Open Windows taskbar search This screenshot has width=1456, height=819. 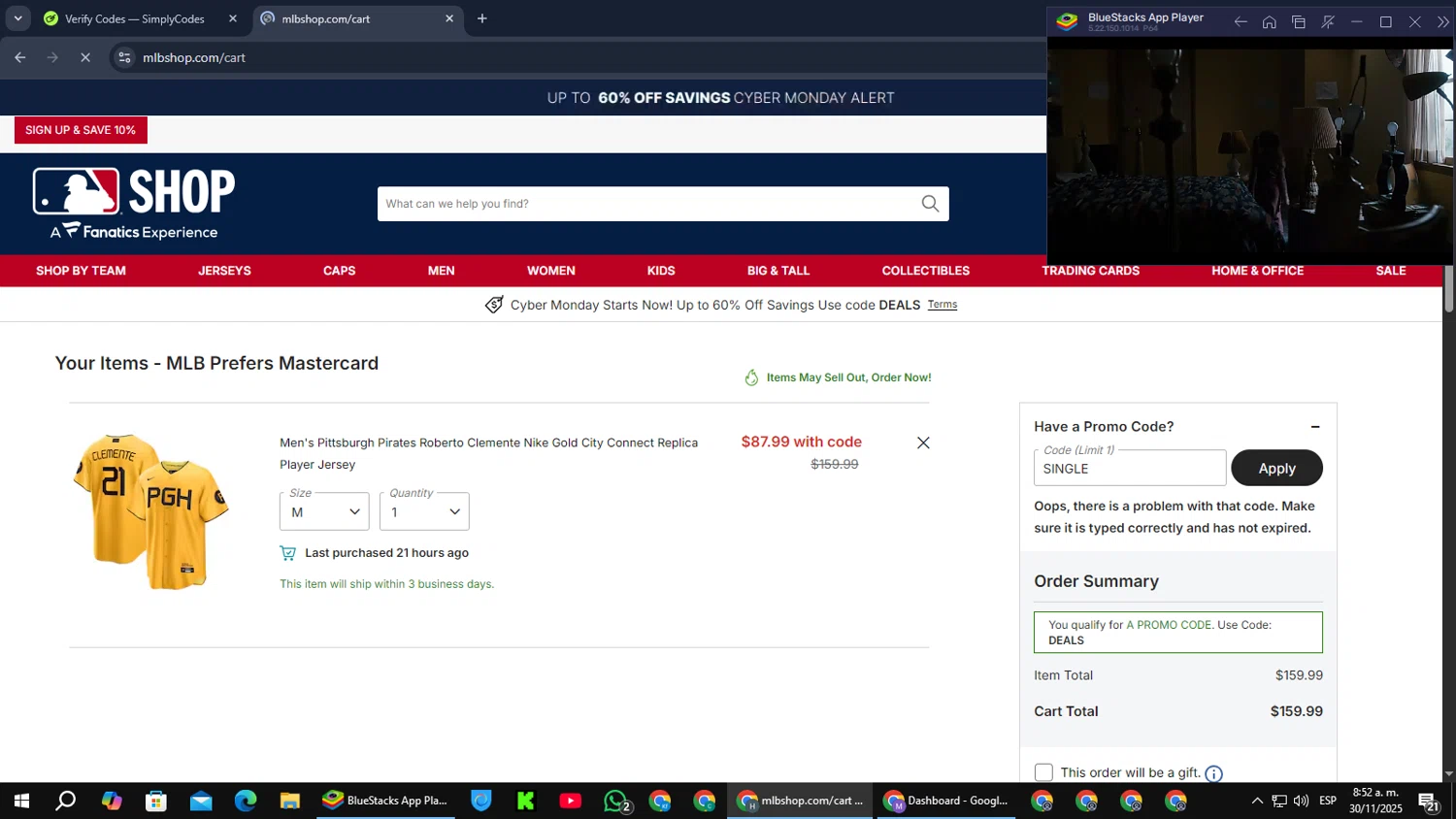66,801
